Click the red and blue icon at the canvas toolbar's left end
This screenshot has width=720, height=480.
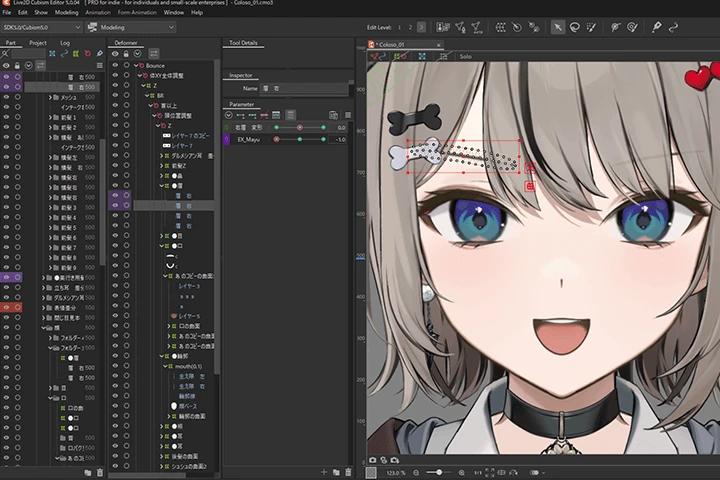378,56
